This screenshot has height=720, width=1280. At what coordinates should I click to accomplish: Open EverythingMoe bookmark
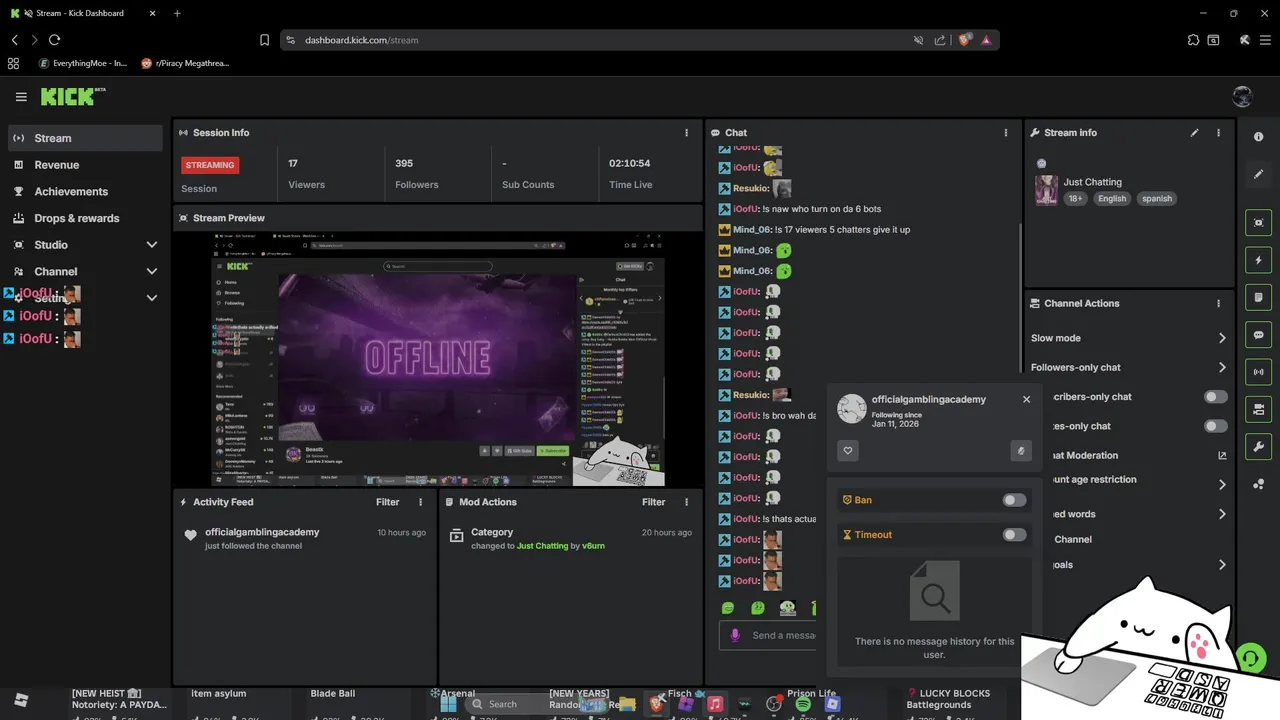pos(83,63)
